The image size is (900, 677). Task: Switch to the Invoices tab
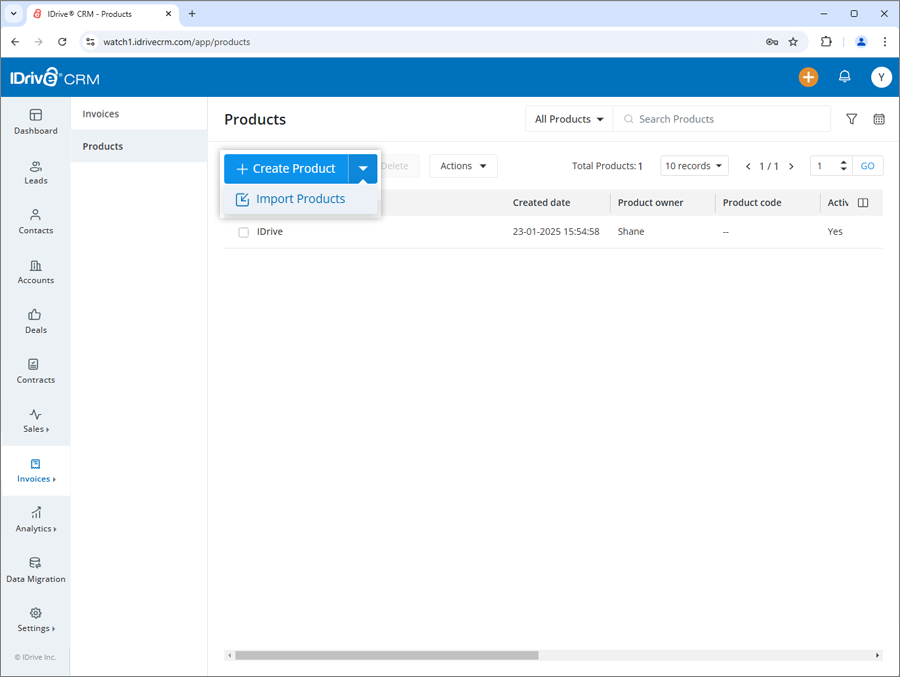pyautogui.click(x=100, y=113)
